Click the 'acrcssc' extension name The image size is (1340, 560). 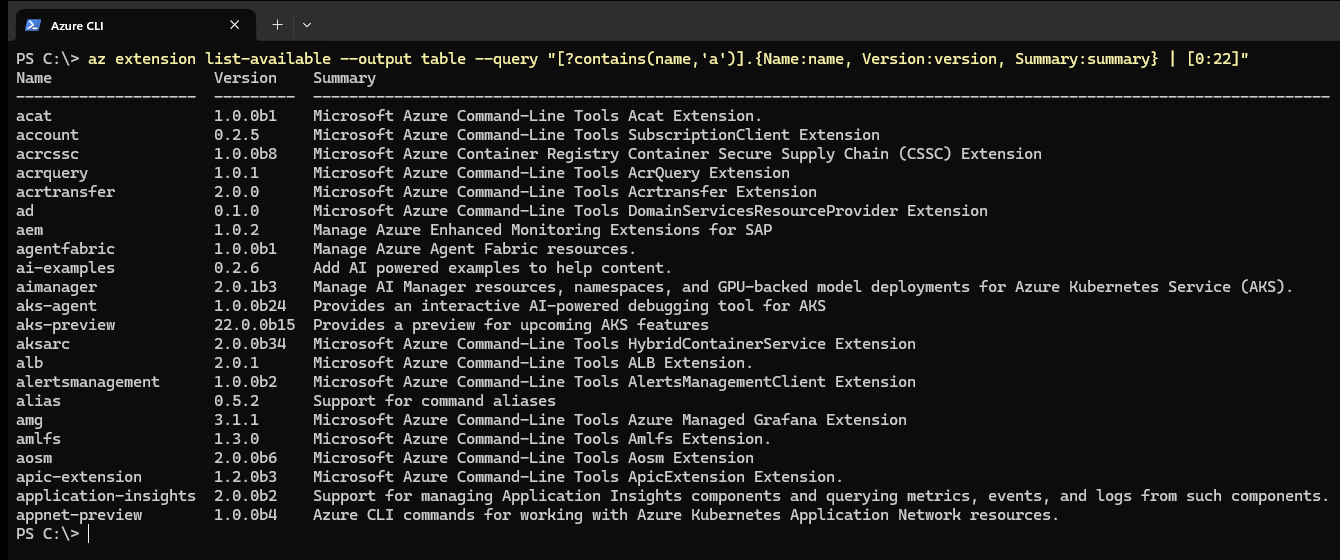point(47,154)
